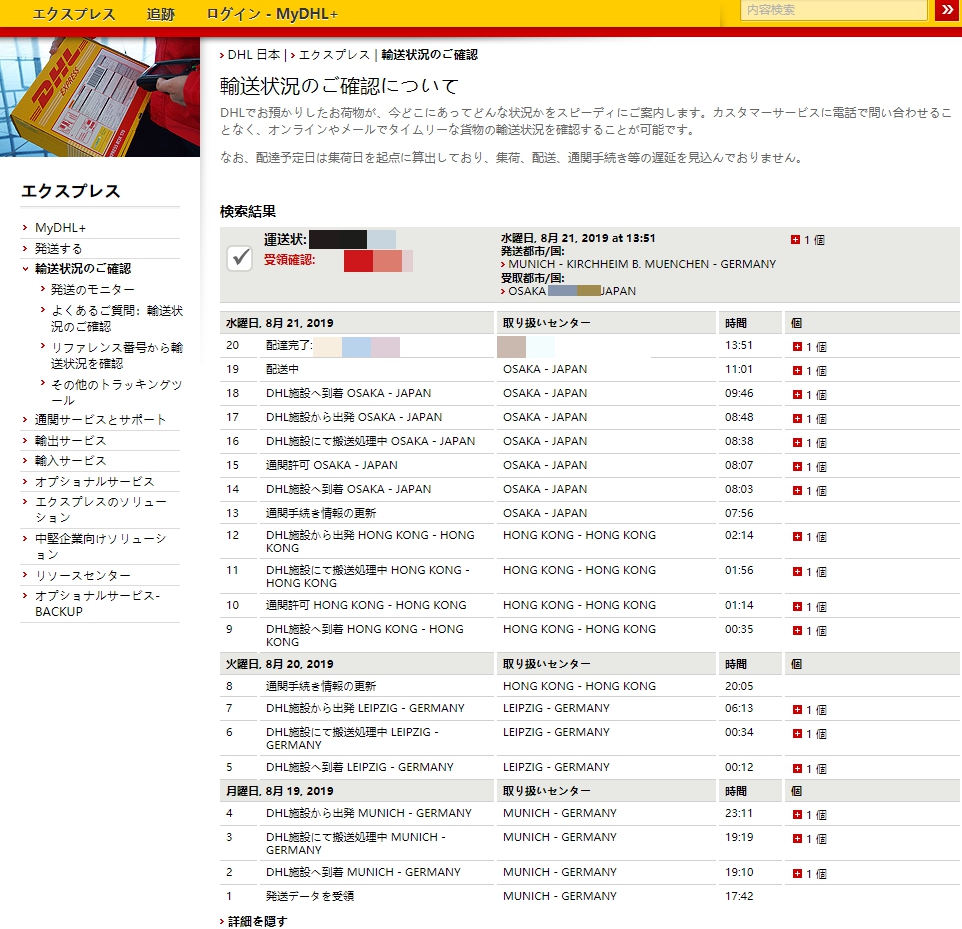Viewport: 962px width, 929px height.
Task: Expand piece plus icon for row 18
Action: point(797,395)
